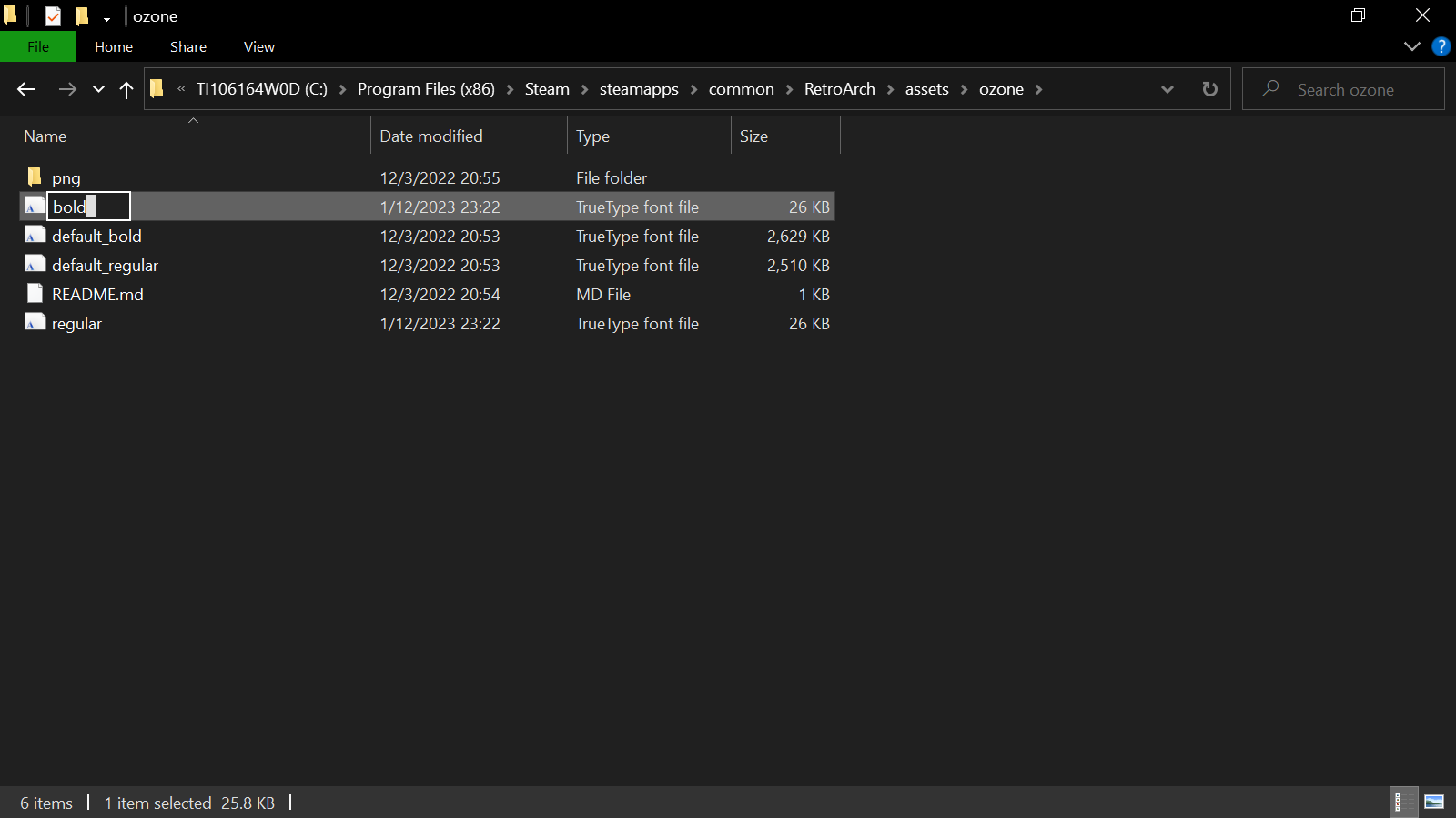Open the View ribbon tab
The image size is (1456, 818).
(259, 46)
